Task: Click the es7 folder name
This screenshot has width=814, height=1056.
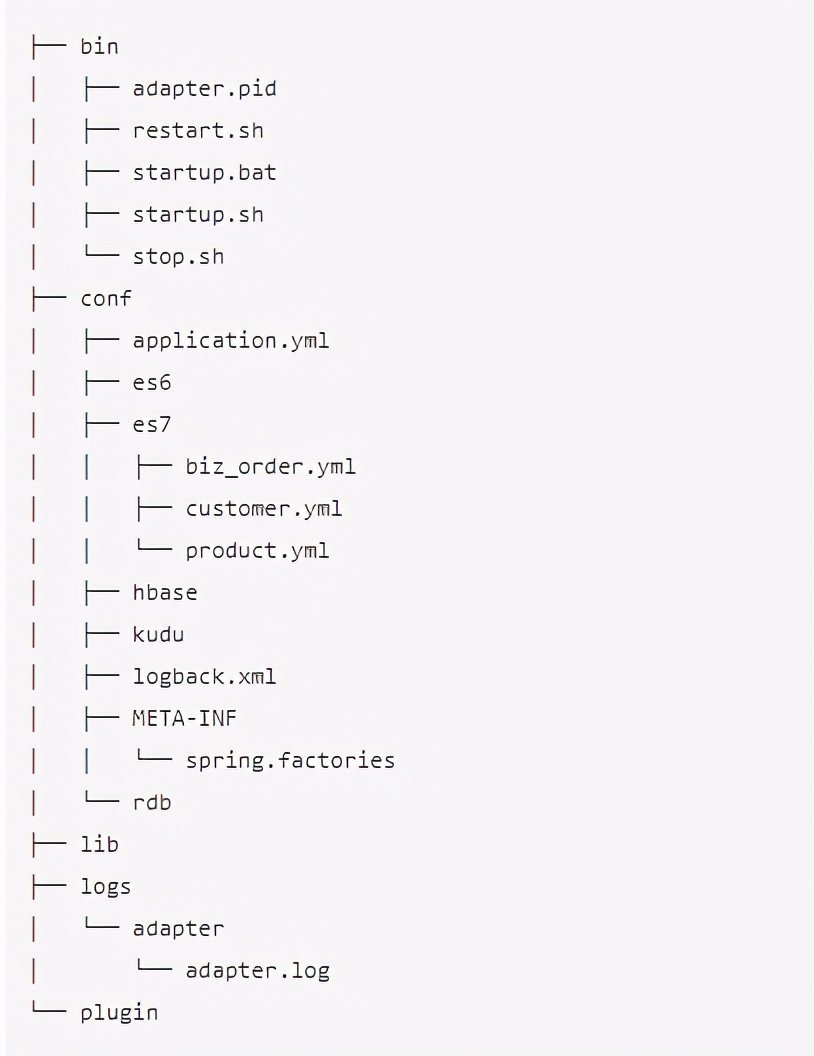Action: tap(151, 425)
